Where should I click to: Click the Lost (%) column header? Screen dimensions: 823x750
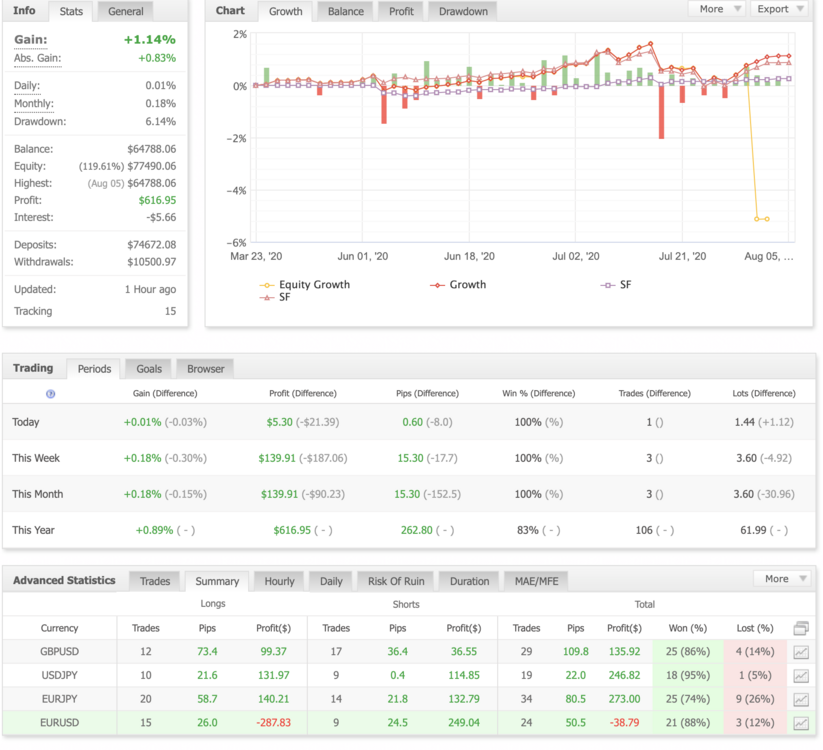click(x=755, y=628)
